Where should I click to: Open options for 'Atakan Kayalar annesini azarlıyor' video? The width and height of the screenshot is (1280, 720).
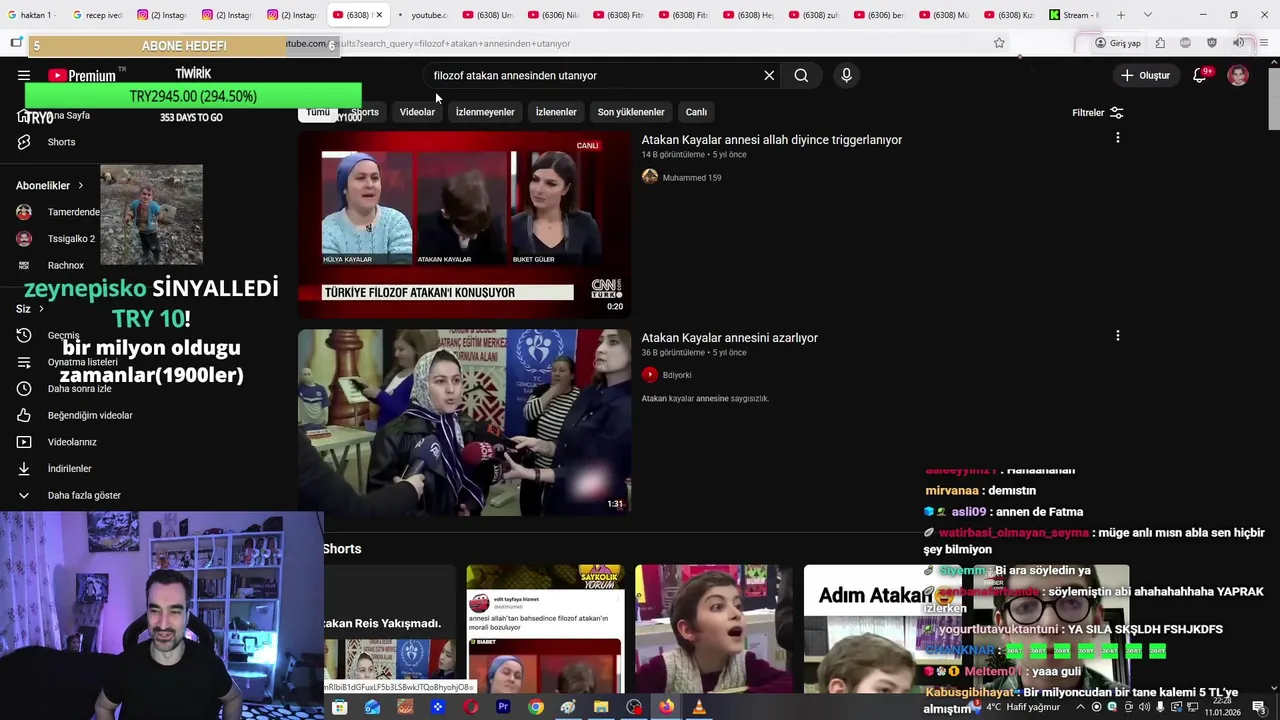[x=1117, y=335]
